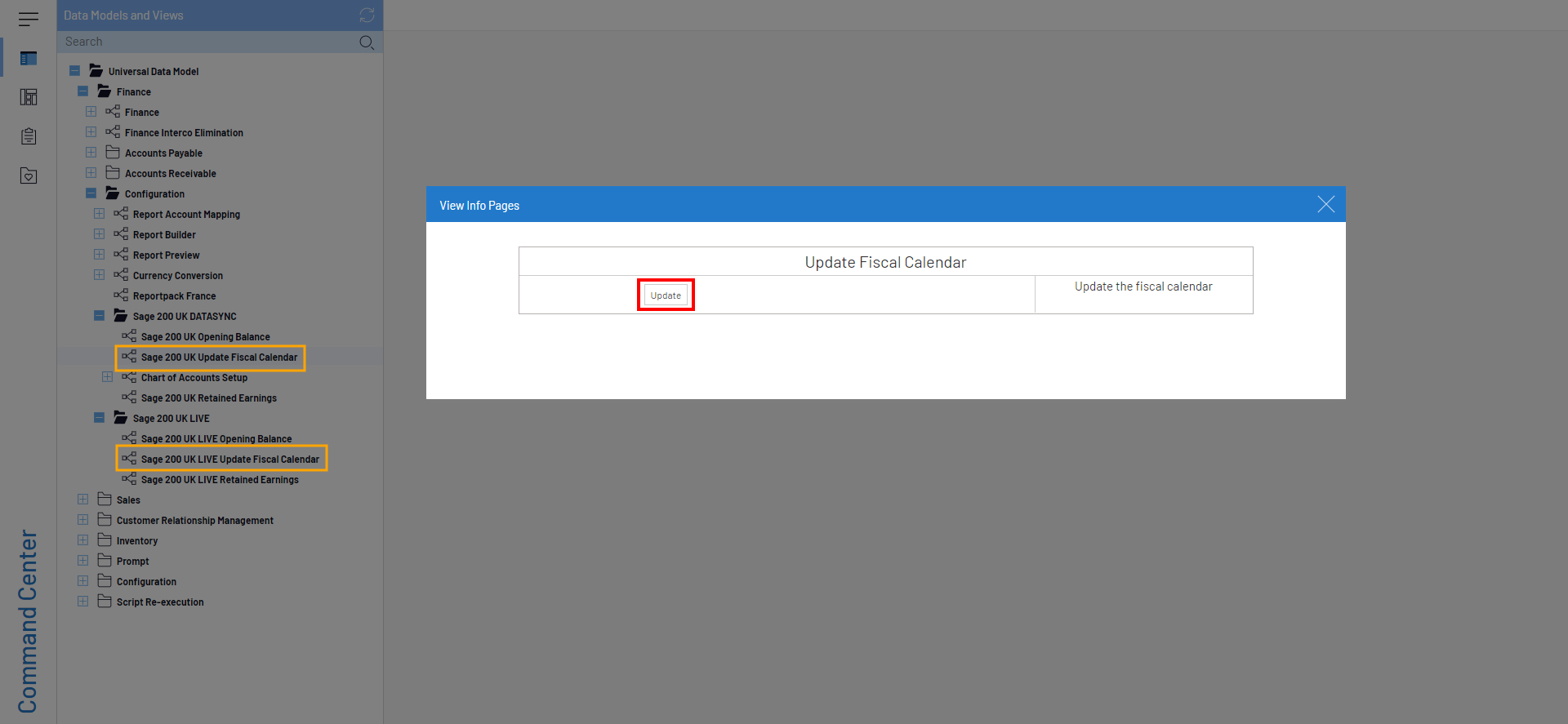The height and width of the screenshot is (724, 1568).
Task: Open the Data Models sidebar icon
Action: [x=29, y=59]
